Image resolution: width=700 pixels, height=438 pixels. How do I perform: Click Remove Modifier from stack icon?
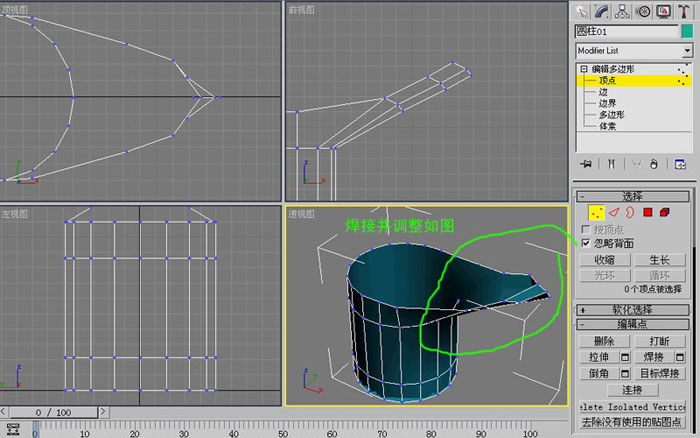[x=654, y=164]
